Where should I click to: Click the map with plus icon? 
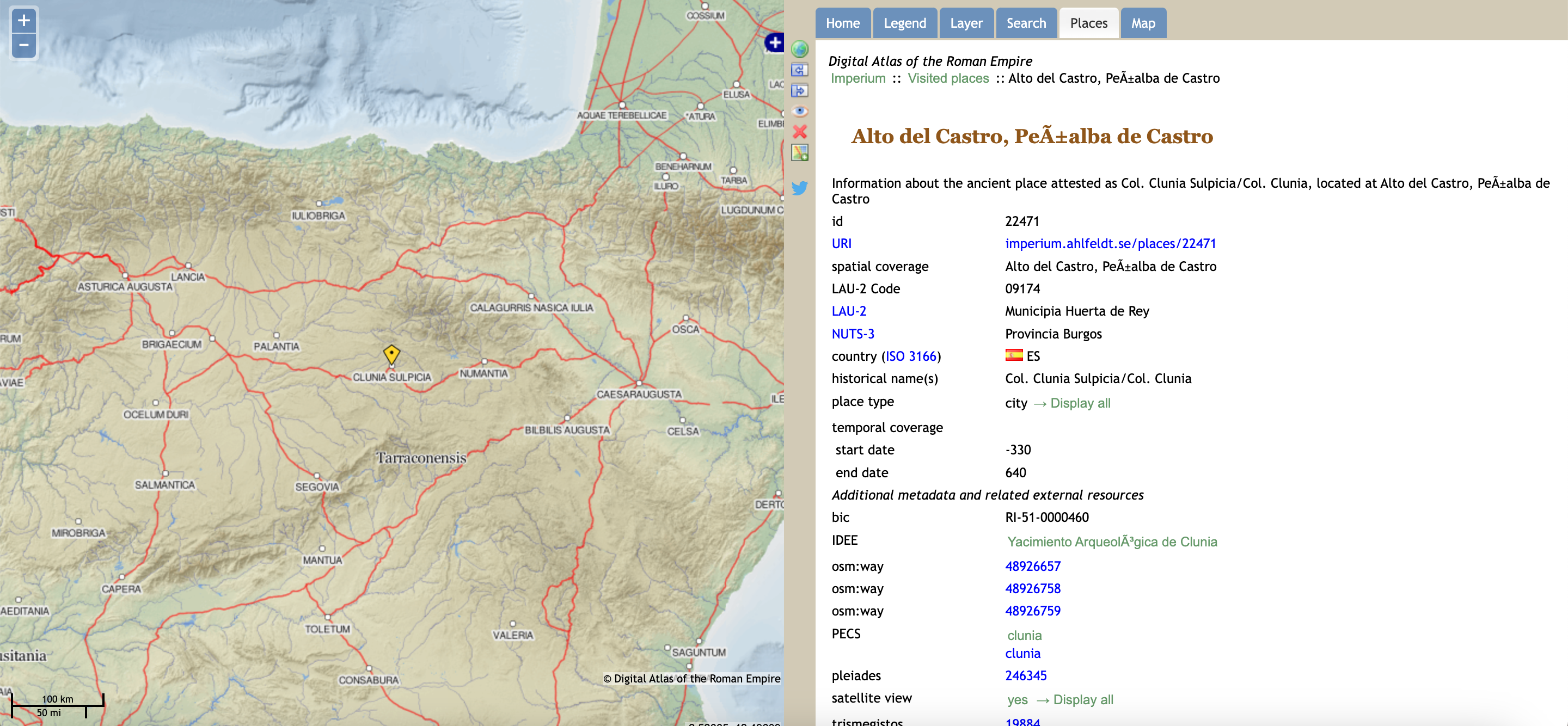point(799,153)
